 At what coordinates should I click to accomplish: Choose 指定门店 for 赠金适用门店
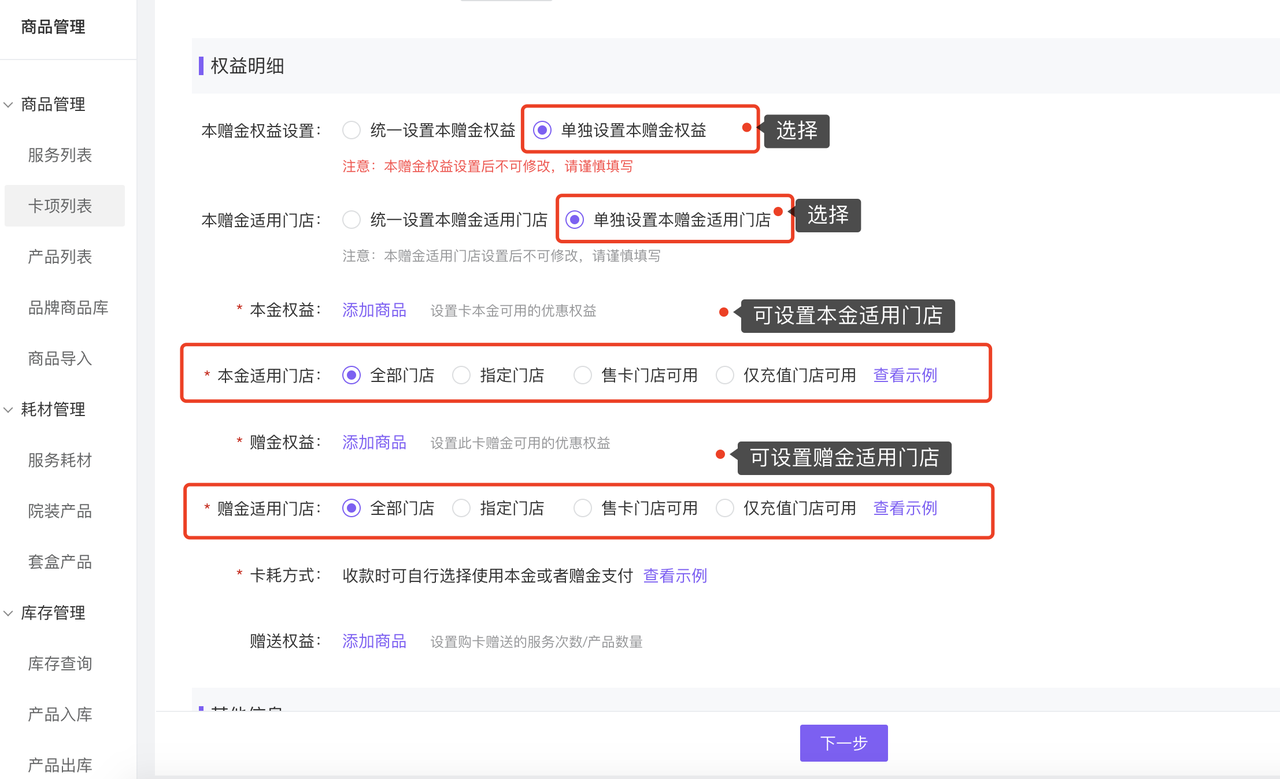tap(461, 508)
